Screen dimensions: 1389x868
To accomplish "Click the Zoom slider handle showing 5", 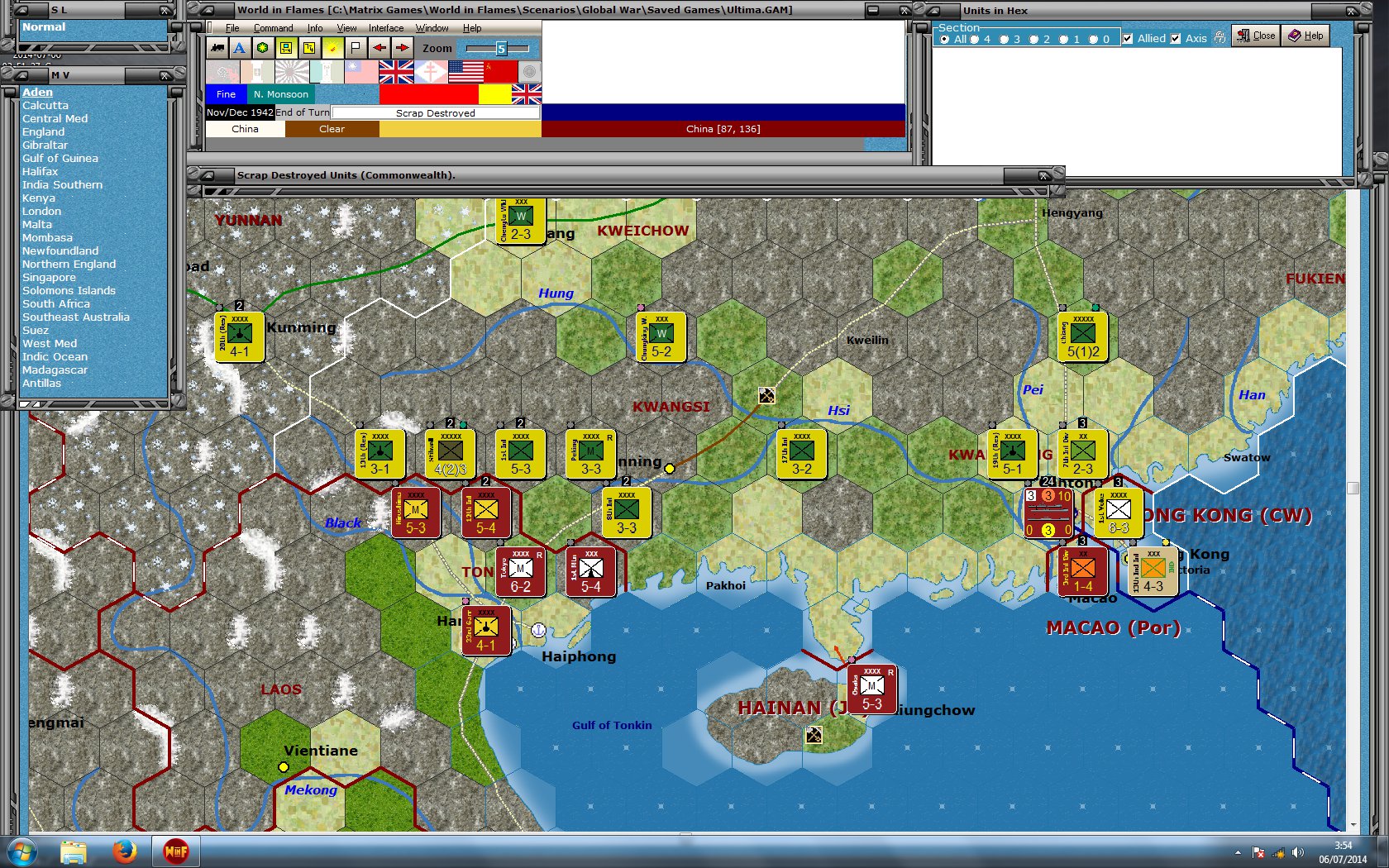I will [x=500, y=49].
